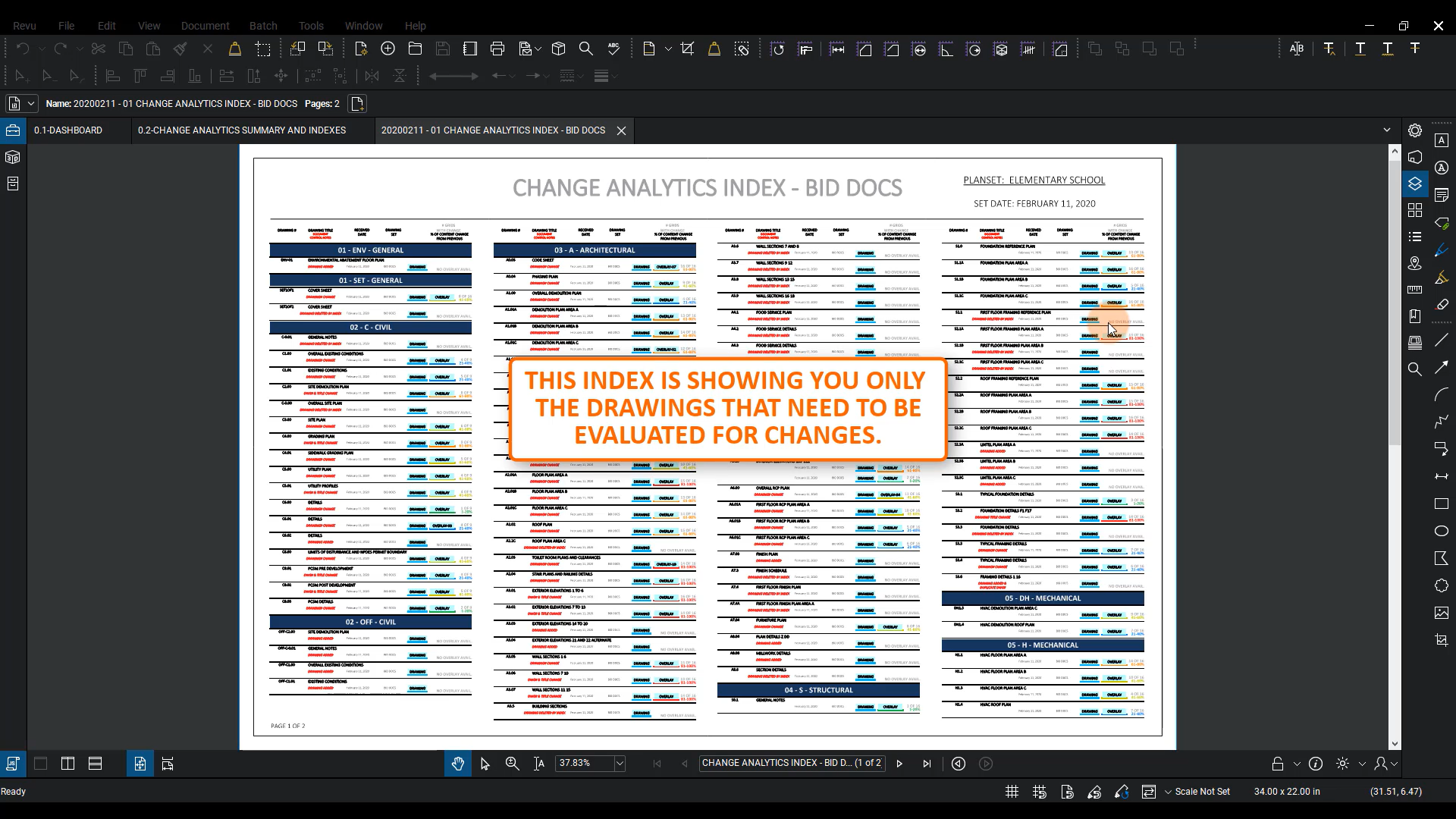Activate the Spell Check ABC icon

[x=613, y=49]
